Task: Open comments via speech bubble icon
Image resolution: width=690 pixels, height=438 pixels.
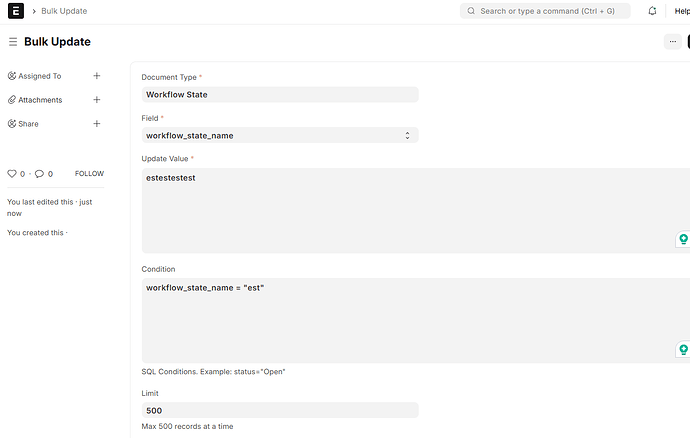Action: coord(40,174)
